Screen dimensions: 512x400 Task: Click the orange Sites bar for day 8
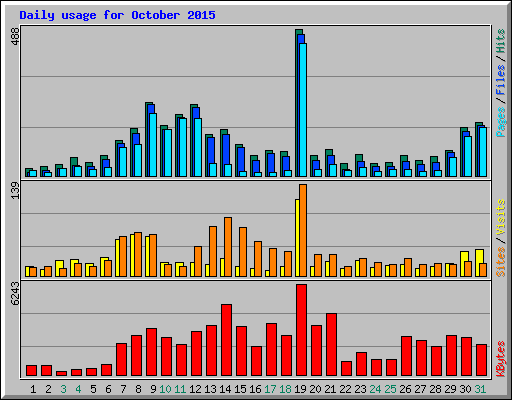point(138,255)
